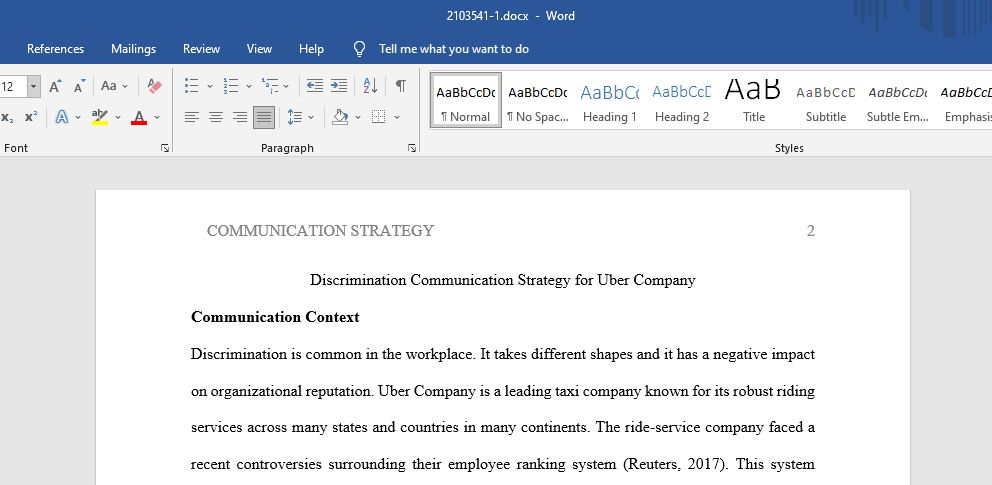Open Change Case Aa menu

114,86
